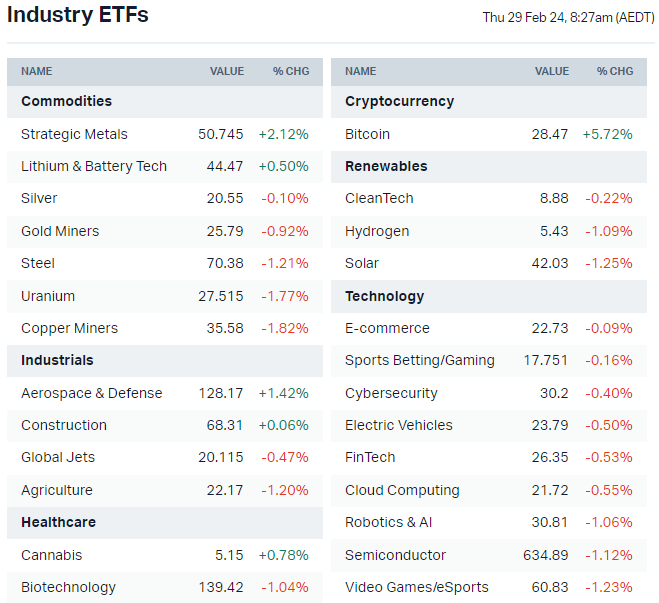Click the Cannabis ETF name
Image resolution: width=659 pixels, height=603 pixels.
point(51,555)
